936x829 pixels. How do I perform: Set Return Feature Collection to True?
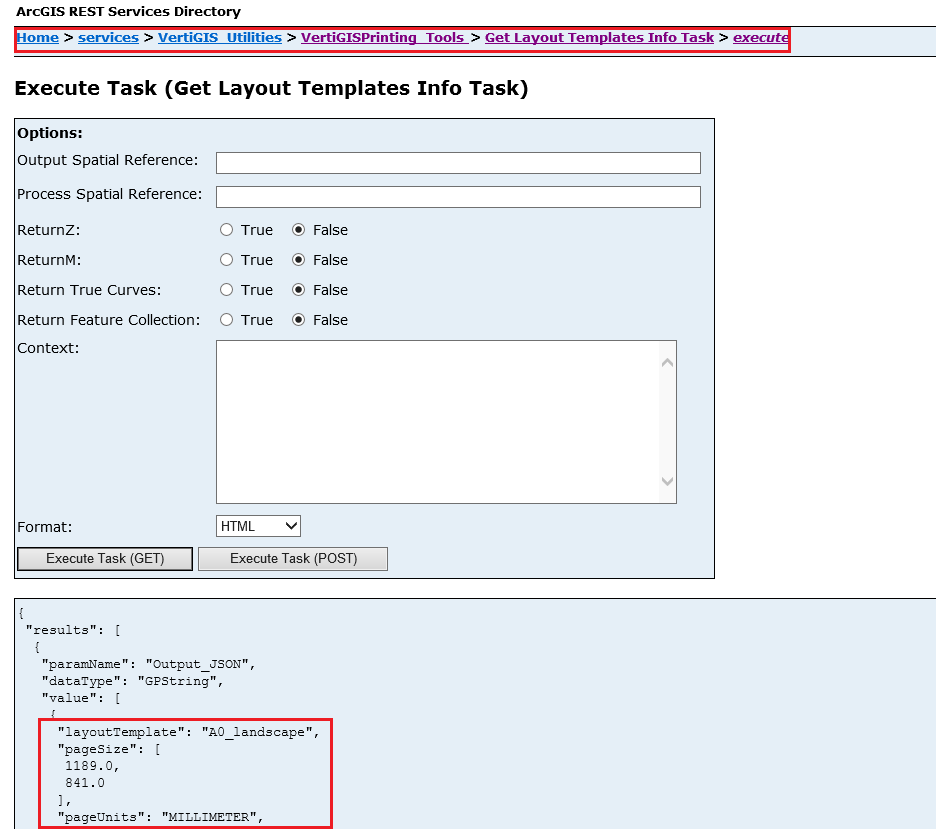tap(226, 319)
